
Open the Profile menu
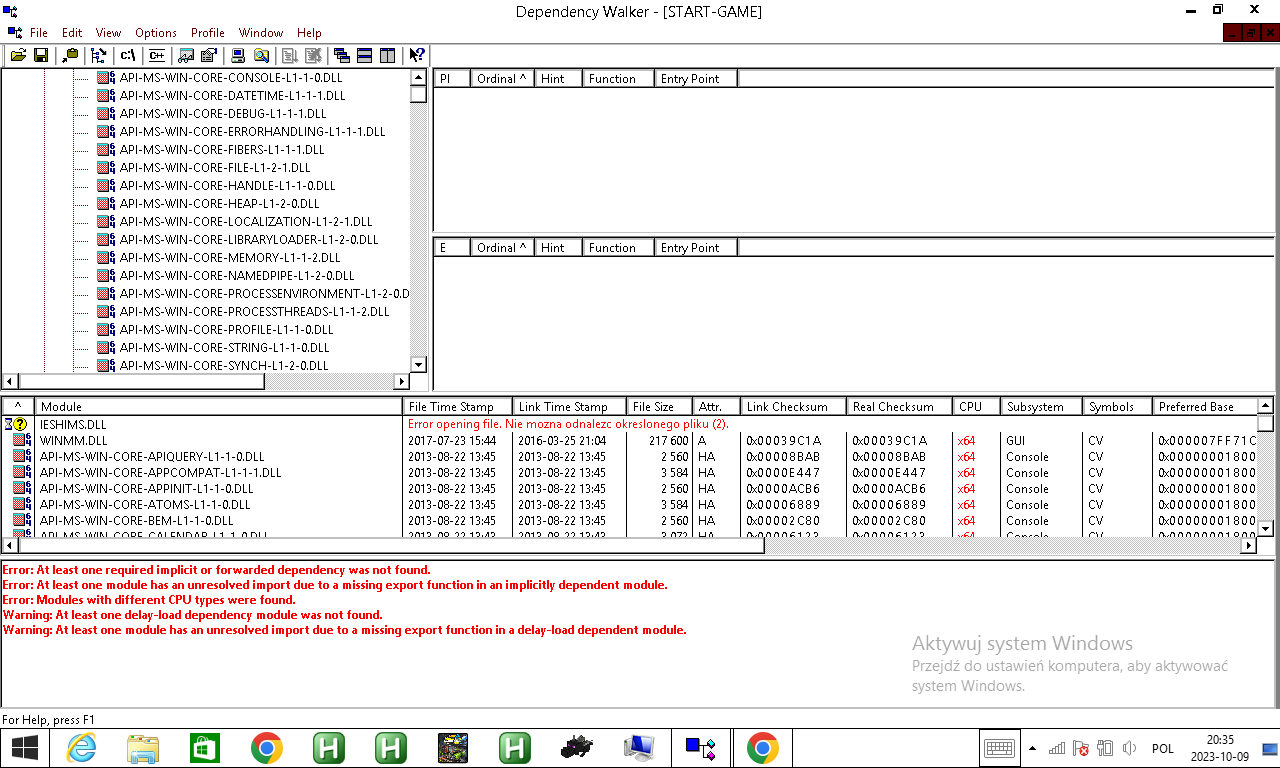pyautogui.click(x=208, y=33)
